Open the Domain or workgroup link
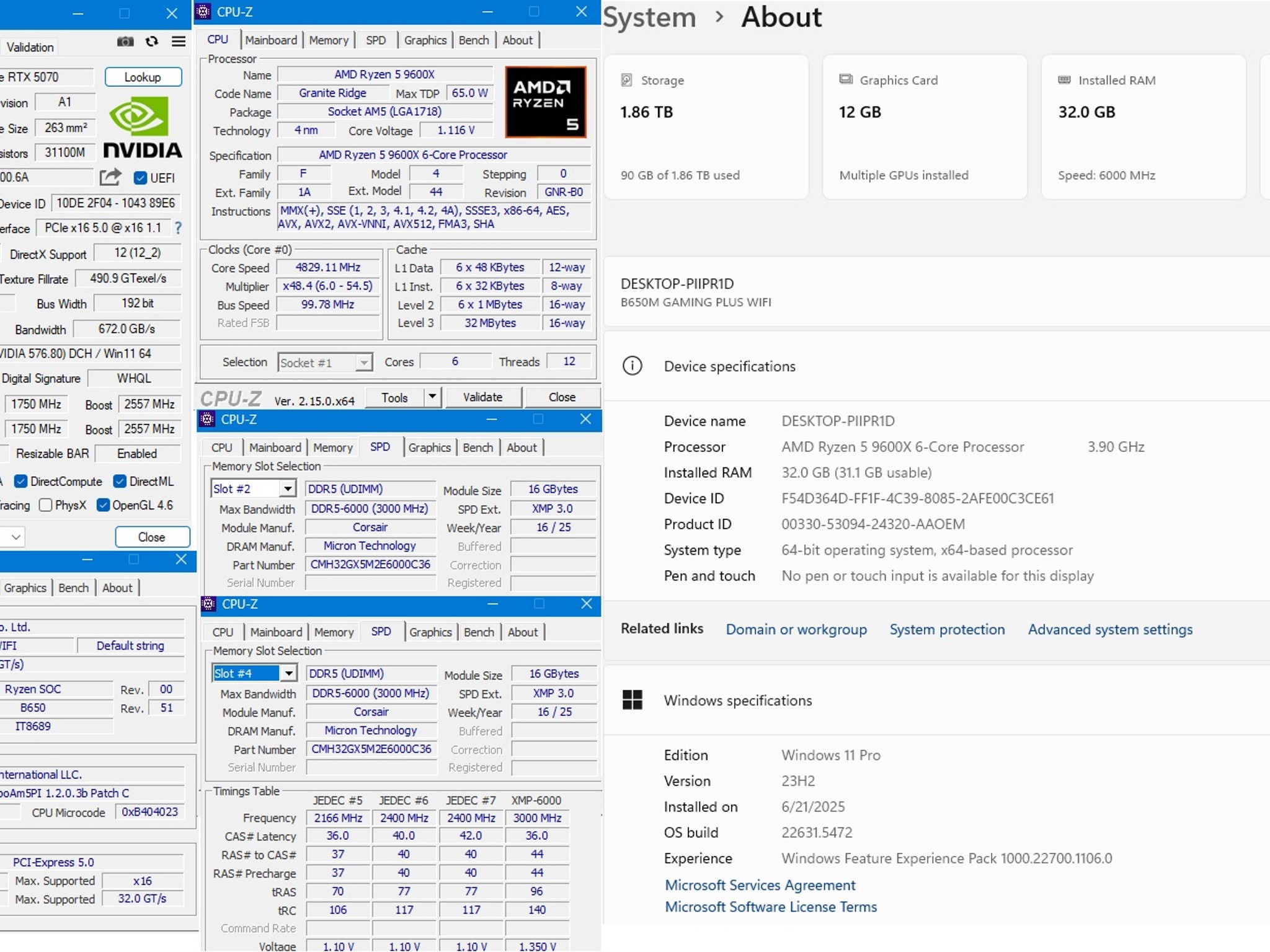This screenshot has height=952, width=1270. pyautogui.click(x=796, y=629)
